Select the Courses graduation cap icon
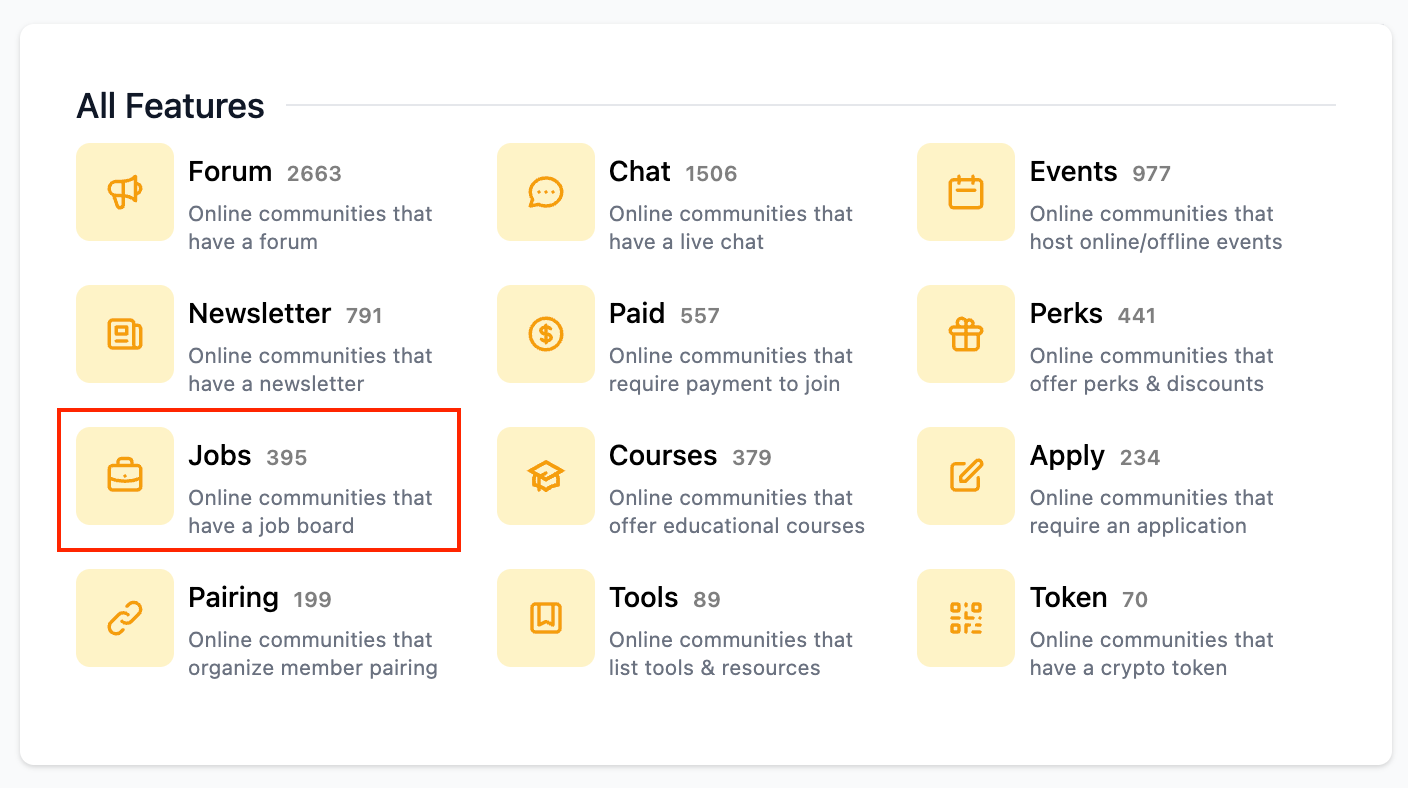 545,477
